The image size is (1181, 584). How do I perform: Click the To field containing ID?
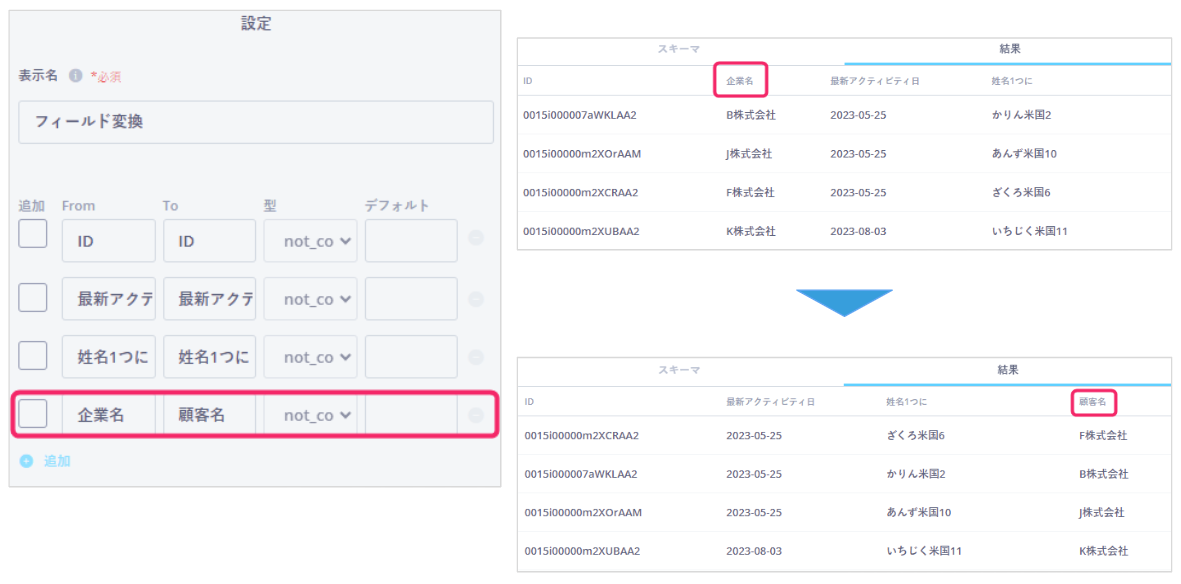pyautogui.click(x=209, y=241)
